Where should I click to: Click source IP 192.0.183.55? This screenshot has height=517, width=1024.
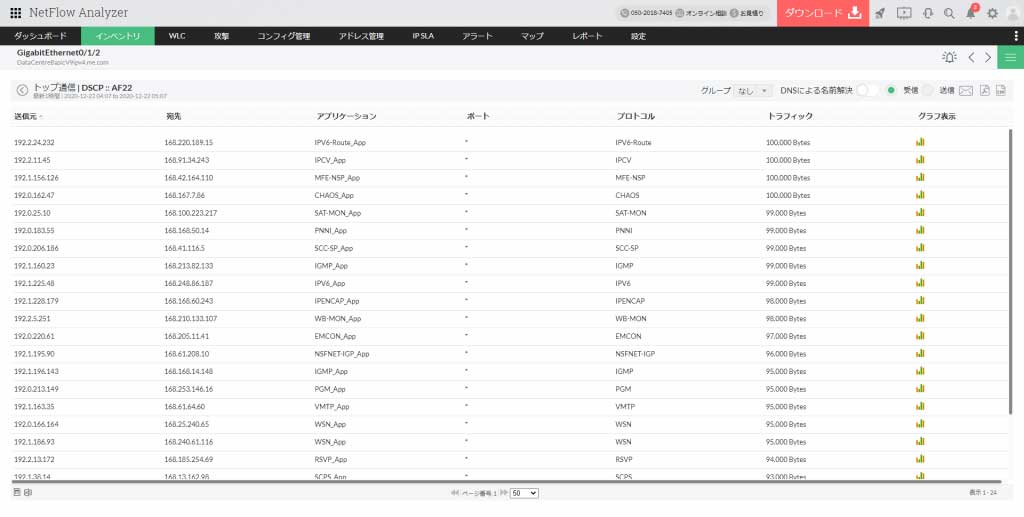click(34, 230)
